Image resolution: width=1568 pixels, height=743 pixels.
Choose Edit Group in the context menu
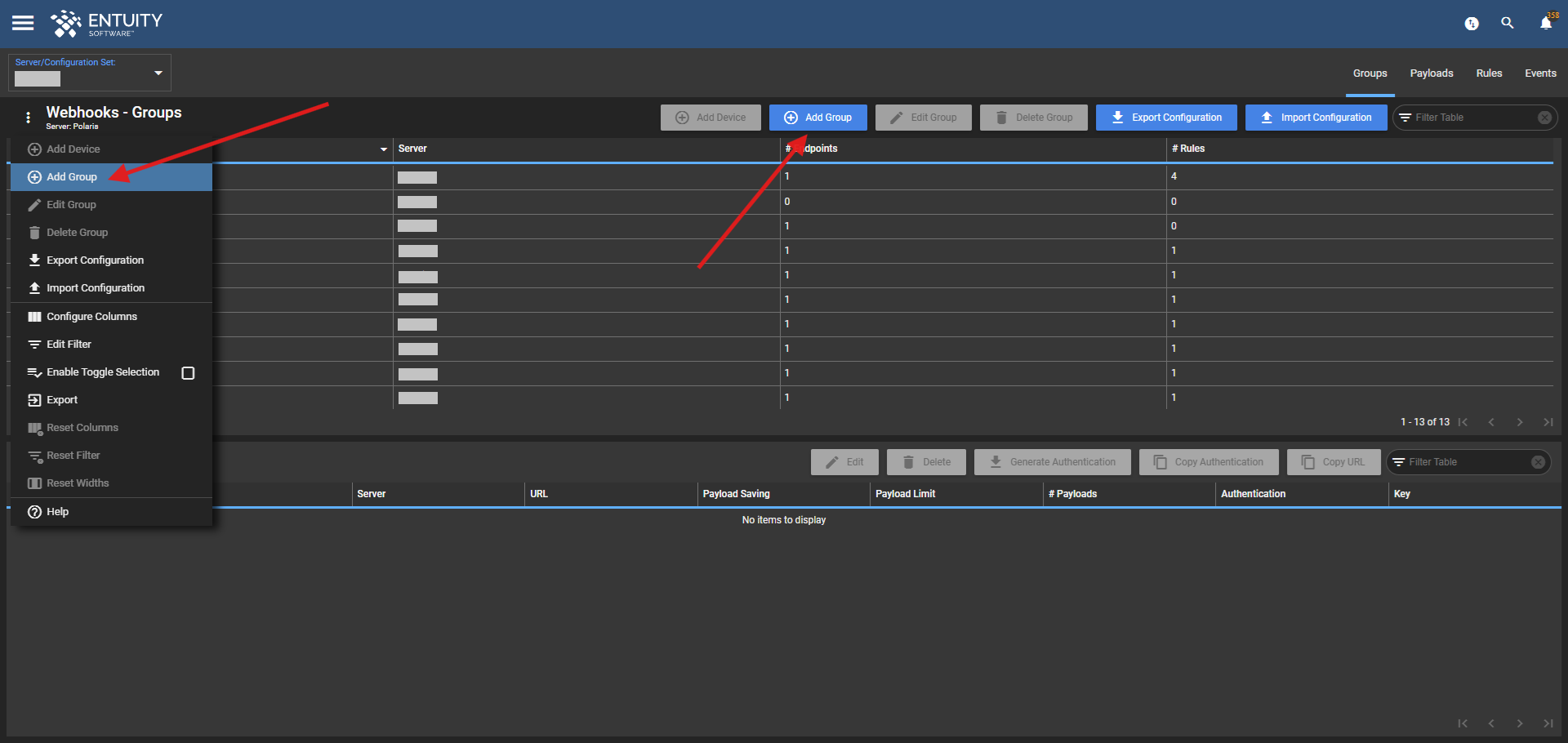coord(111,205)
